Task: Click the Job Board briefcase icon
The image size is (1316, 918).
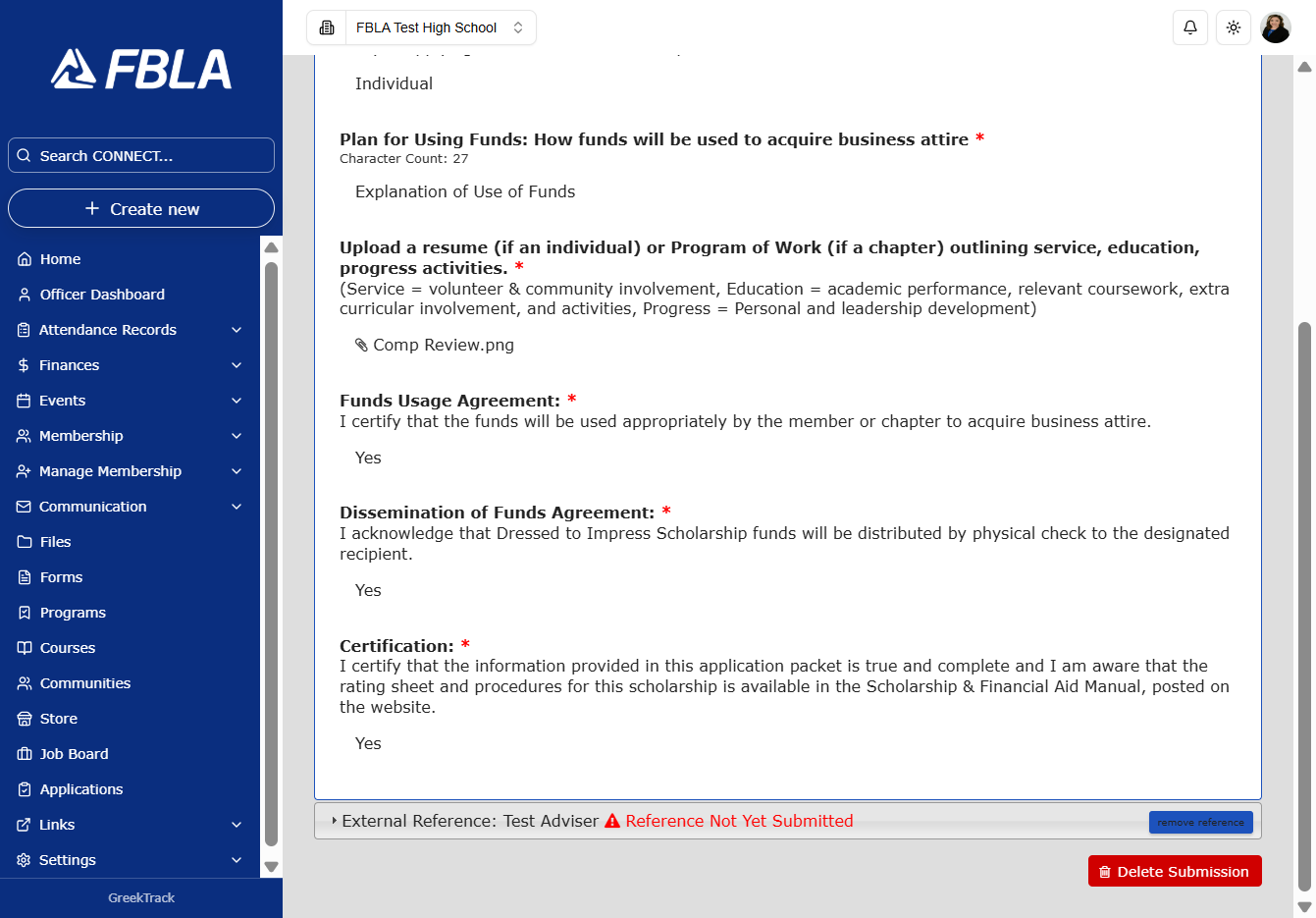Action: pyautogui.click(x=25, y=754)
